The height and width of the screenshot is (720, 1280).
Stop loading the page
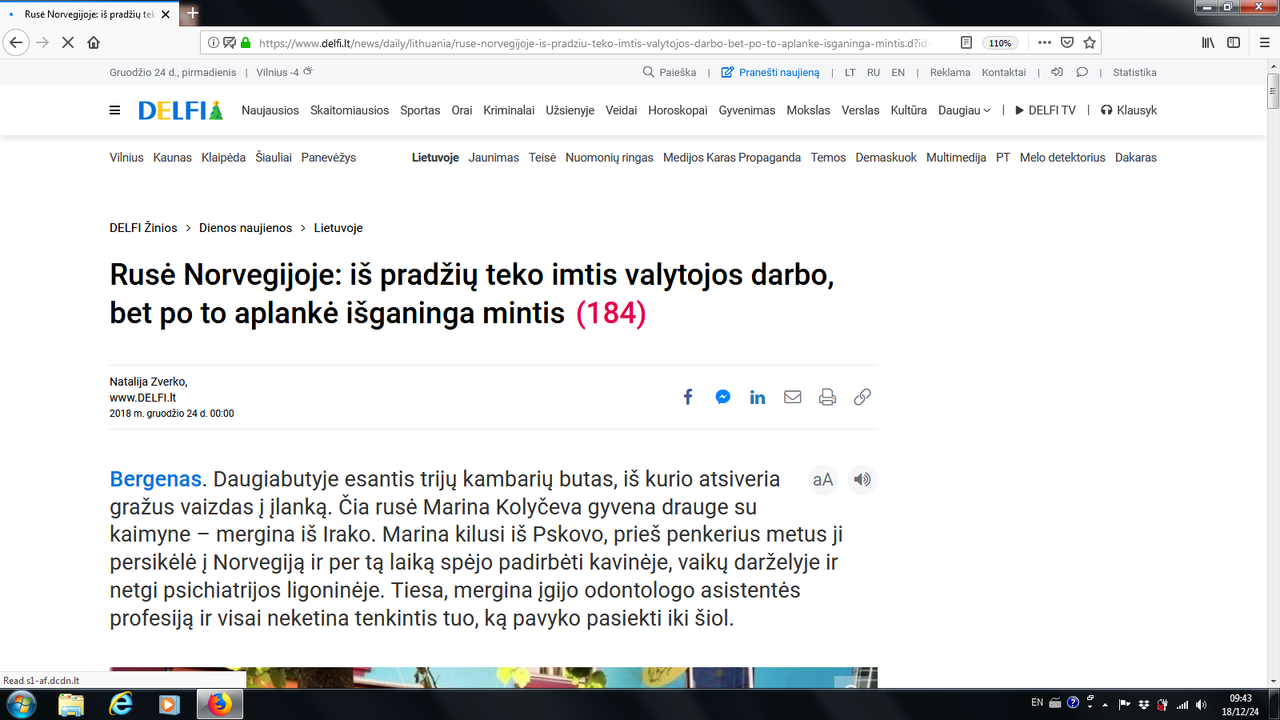[x=68, y=43]
